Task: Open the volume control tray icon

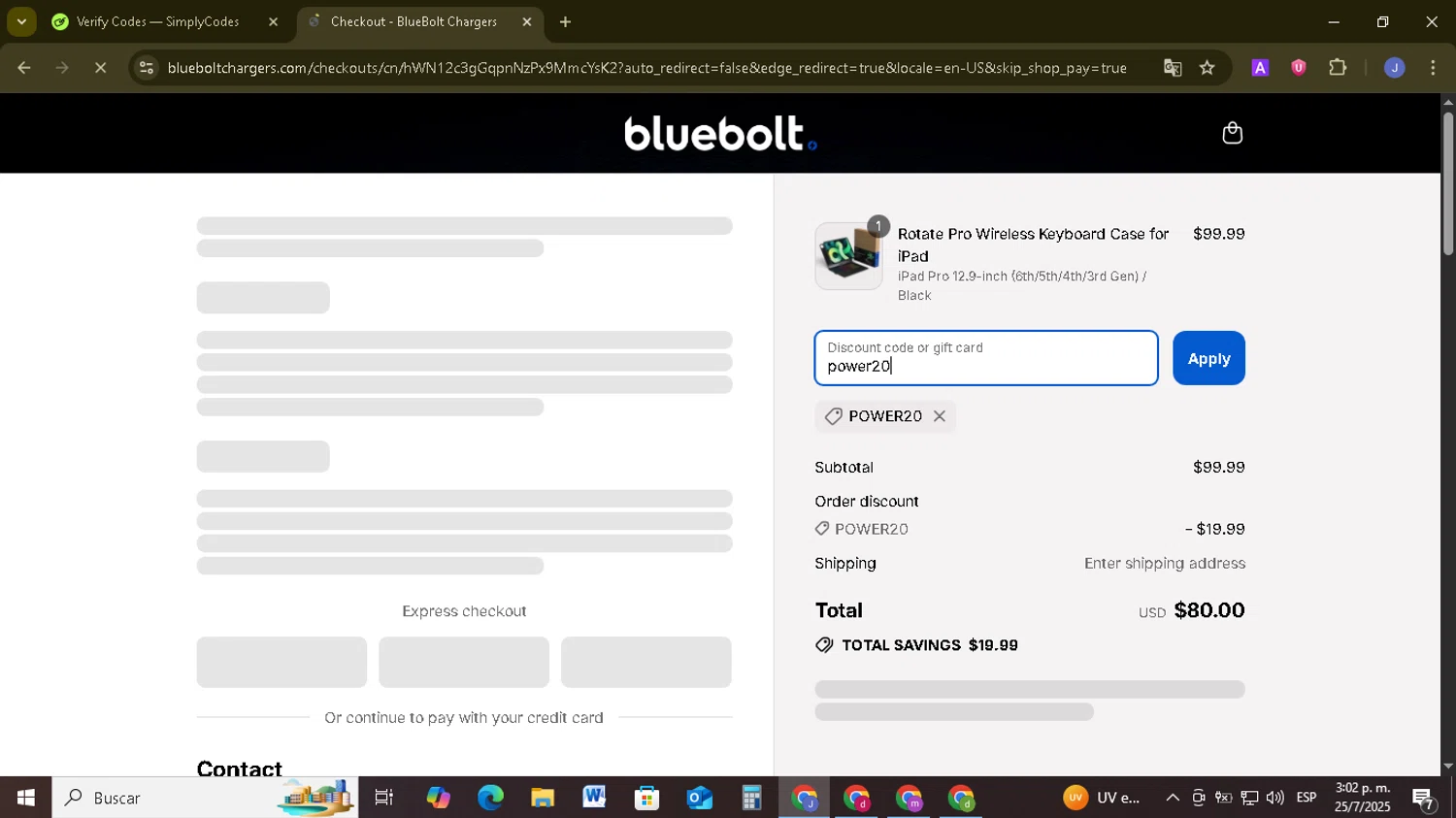Action: [1275, 798]
